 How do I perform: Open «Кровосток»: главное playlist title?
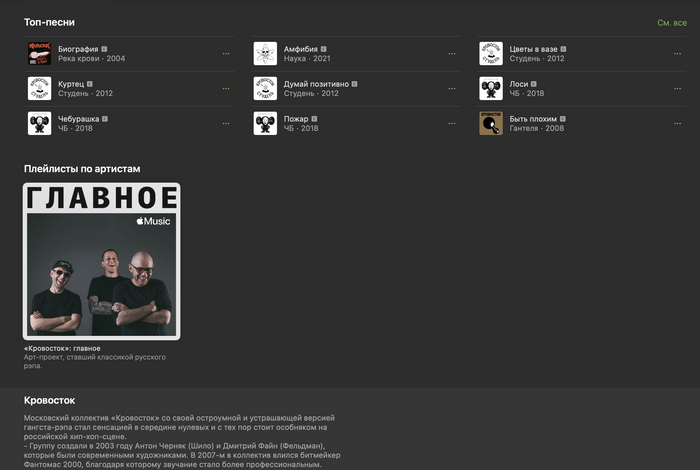pos(62,348)
